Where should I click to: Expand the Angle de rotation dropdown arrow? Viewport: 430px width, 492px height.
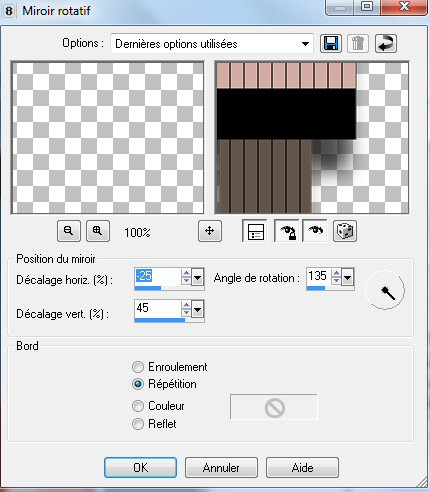point(347,277)
